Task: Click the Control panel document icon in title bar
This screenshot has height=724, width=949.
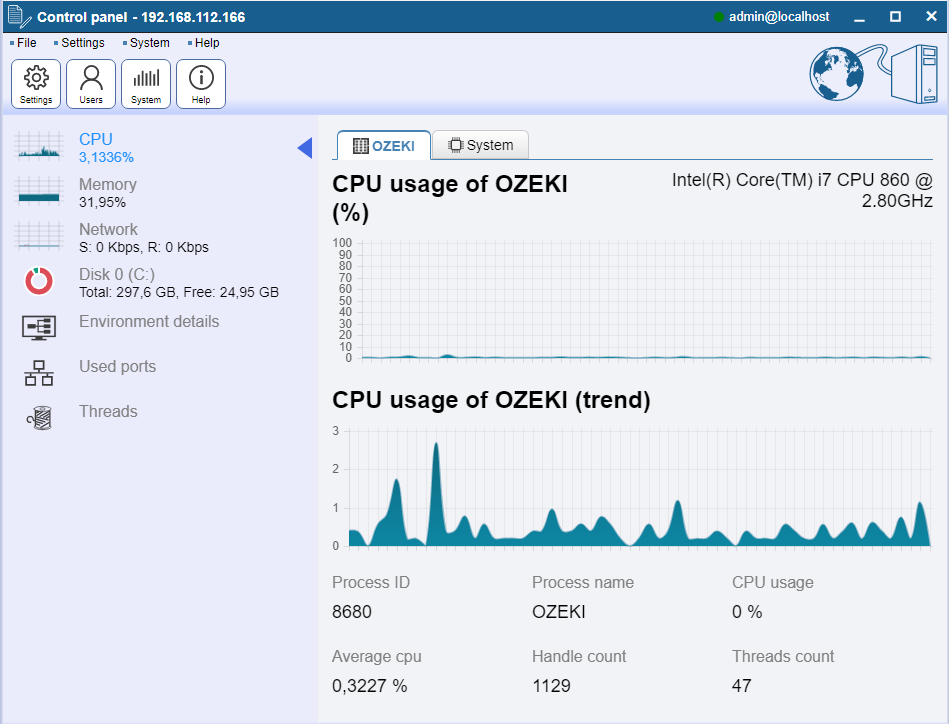Action: click(19, 16)
